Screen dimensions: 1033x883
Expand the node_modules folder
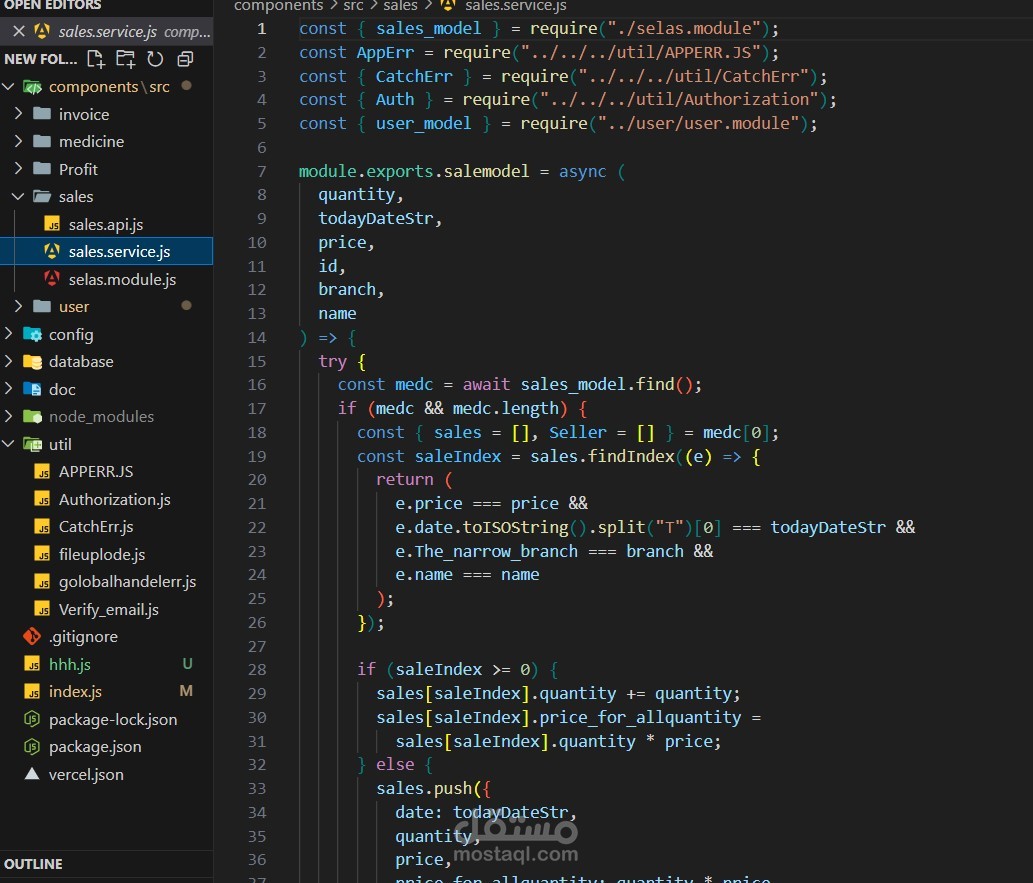[x=9, y=416]
